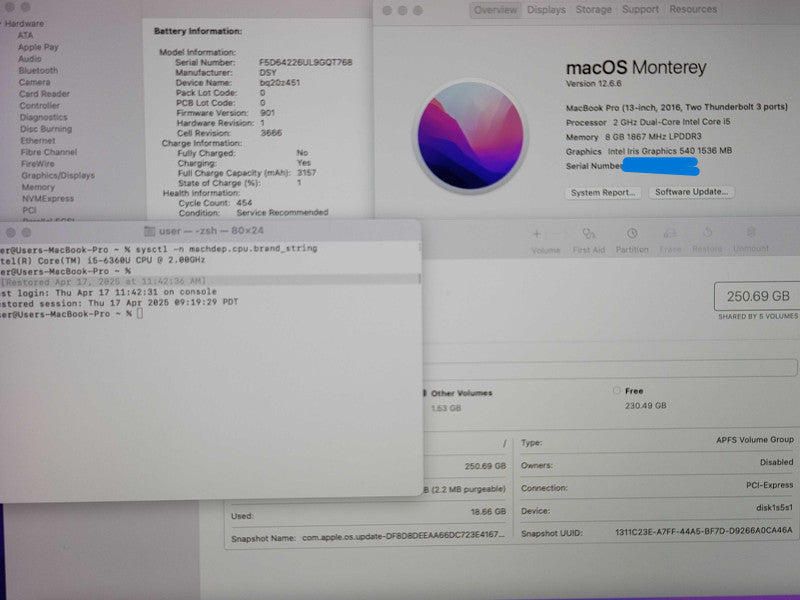This screenshot has width=800, height=600.
Task: Click the Terminal command prompt cursor
Action: pyautogui.click(x=140, y=313)
